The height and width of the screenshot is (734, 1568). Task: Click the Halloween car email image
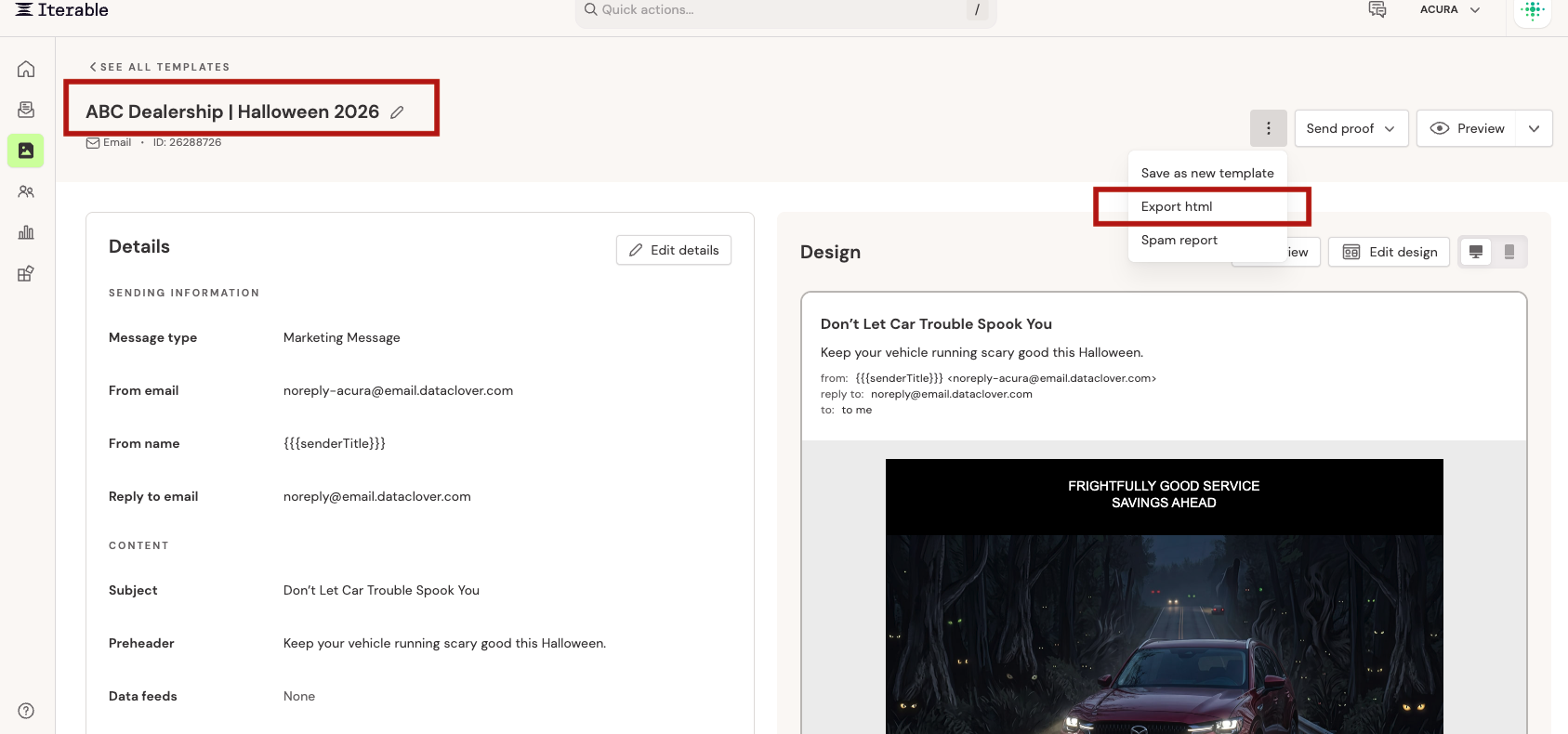(x=1164, y=635)
